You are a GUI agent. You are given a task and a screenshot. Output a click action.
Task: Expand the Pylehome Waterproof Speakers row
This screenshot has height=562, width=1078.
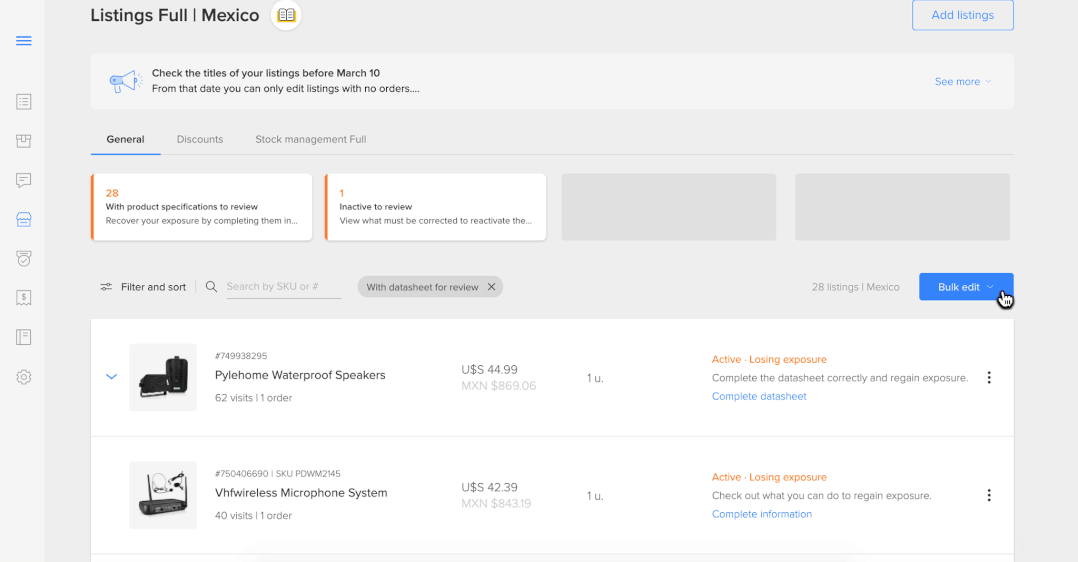112,377
